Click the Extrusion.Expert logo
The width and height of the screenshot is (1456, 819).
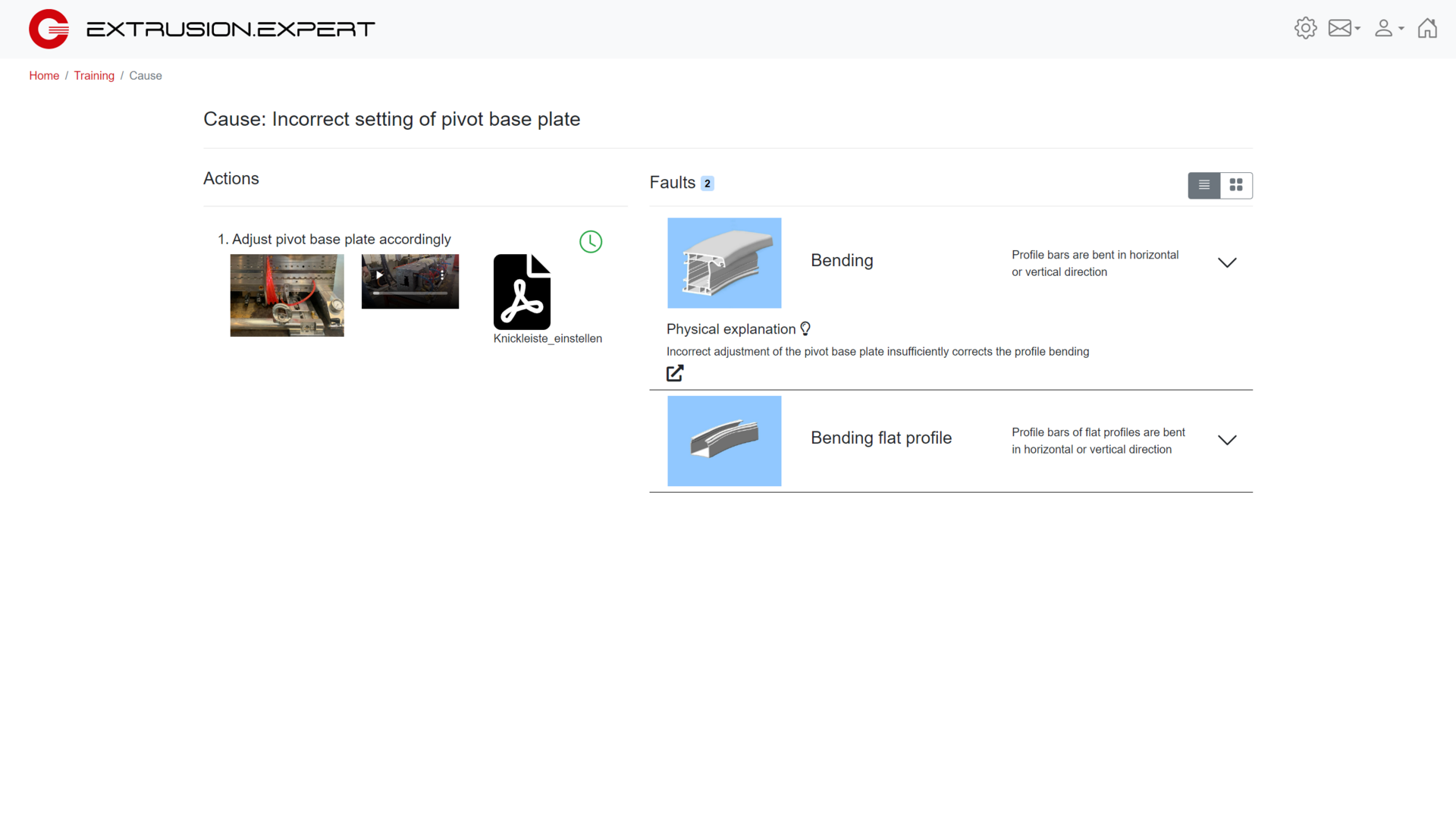[x=202, y=29]
